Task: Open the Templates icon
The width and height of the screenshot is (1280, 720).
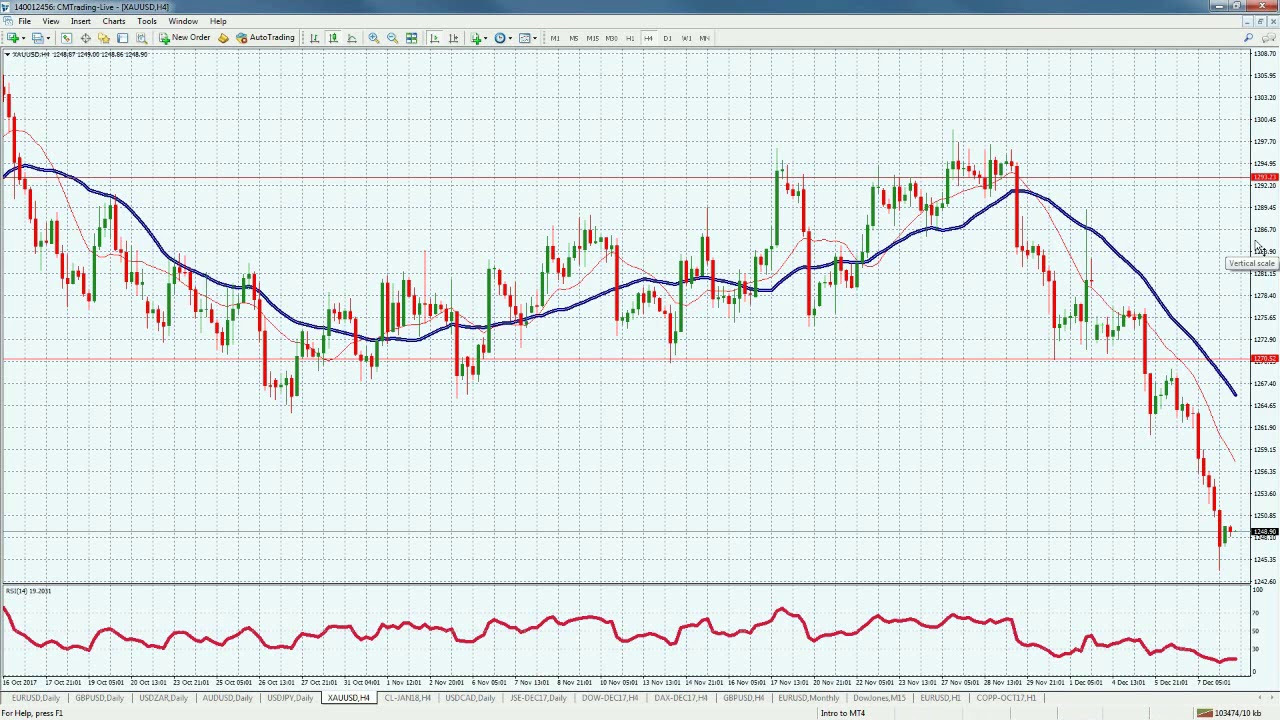Action: pos(525,38)
